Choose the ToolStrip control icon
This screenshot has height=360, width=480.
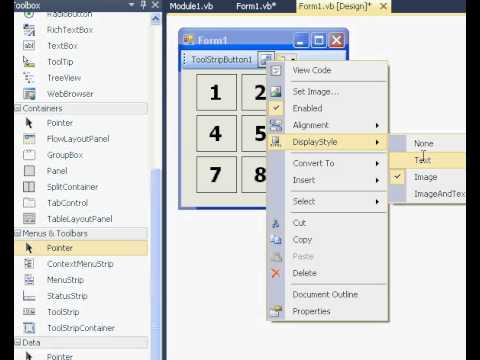(29, 312)
